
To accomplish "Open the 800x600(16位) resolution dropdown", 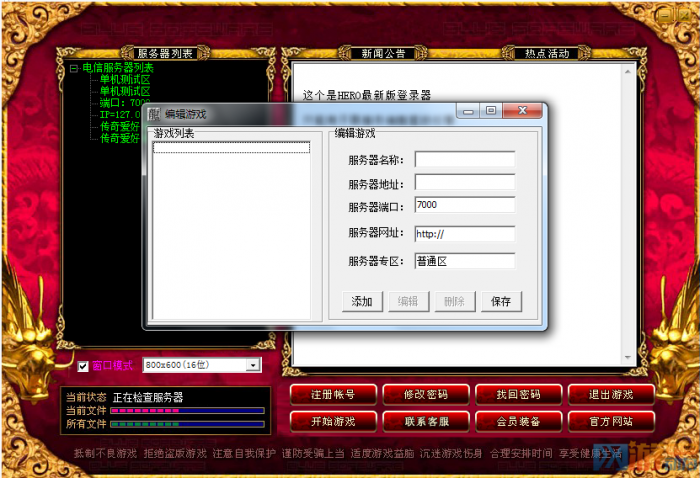I will (x=253, y=366).
